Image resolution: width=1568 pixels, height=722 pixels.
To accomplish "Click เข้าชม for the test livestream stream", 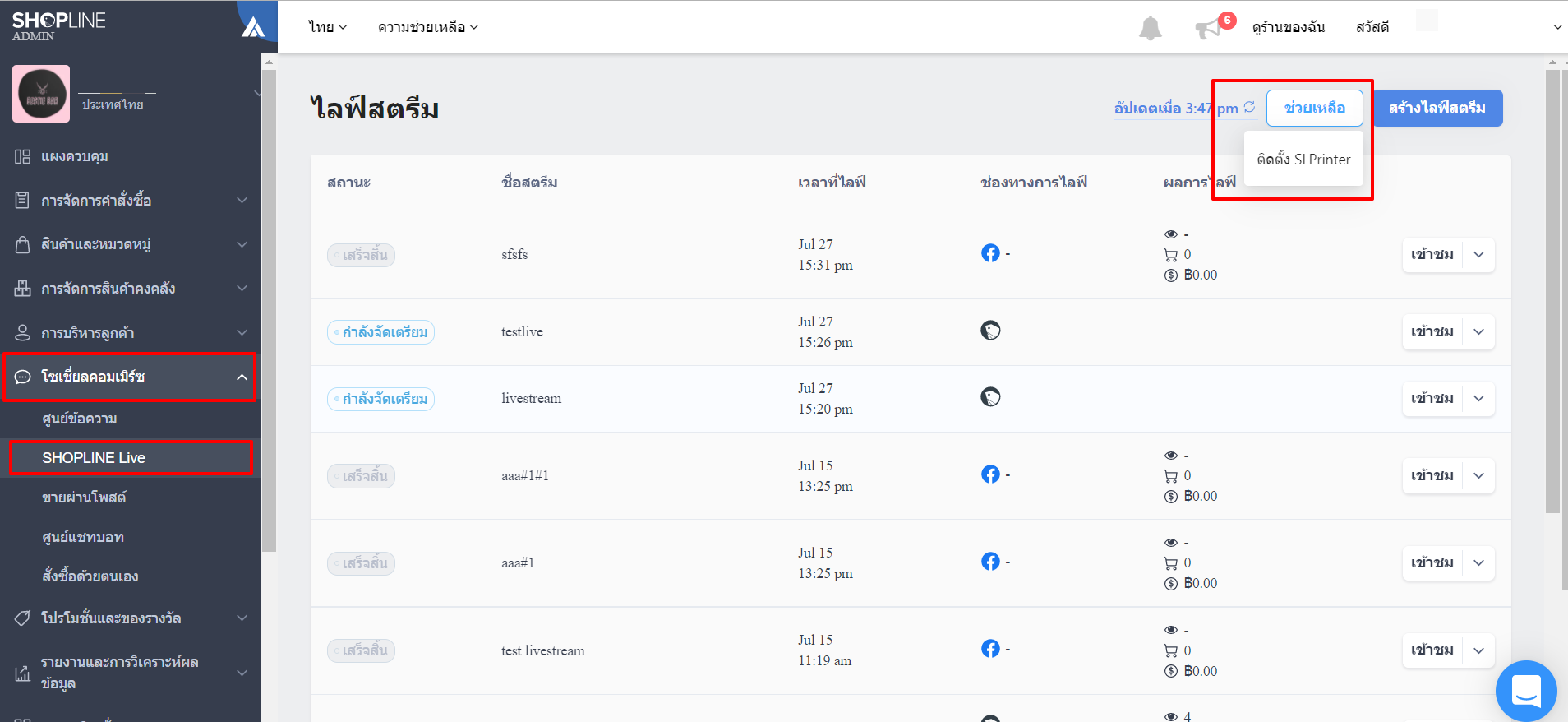I will tap(1432, 650).
